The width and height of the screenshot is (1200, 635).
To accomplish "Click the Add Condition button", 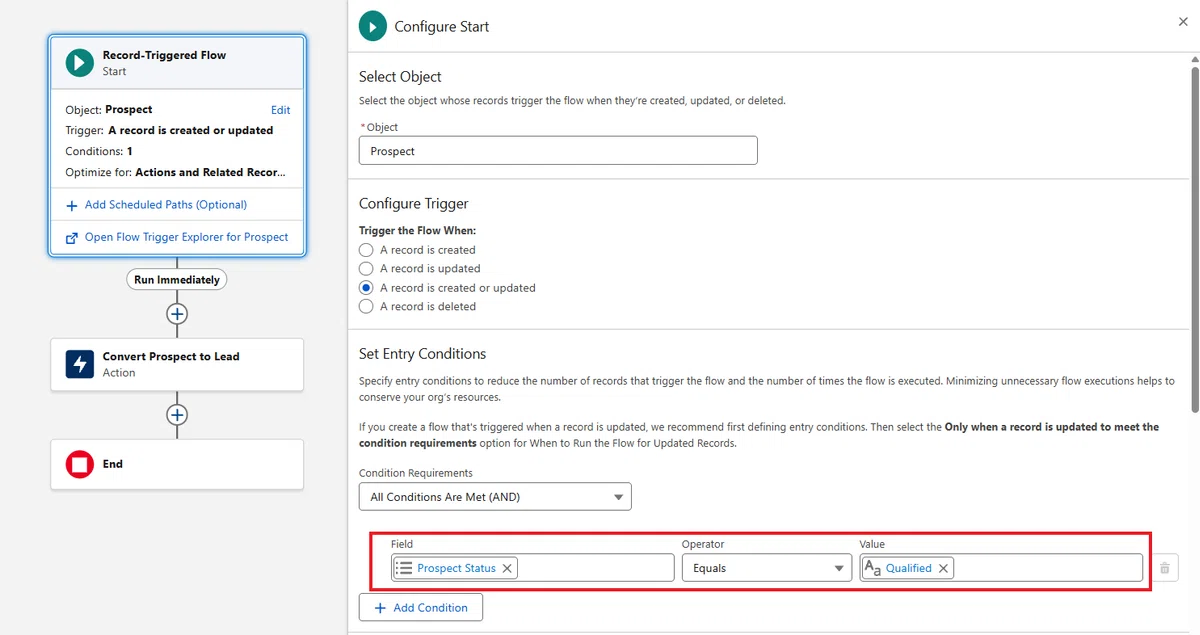I will coord(421,608).
